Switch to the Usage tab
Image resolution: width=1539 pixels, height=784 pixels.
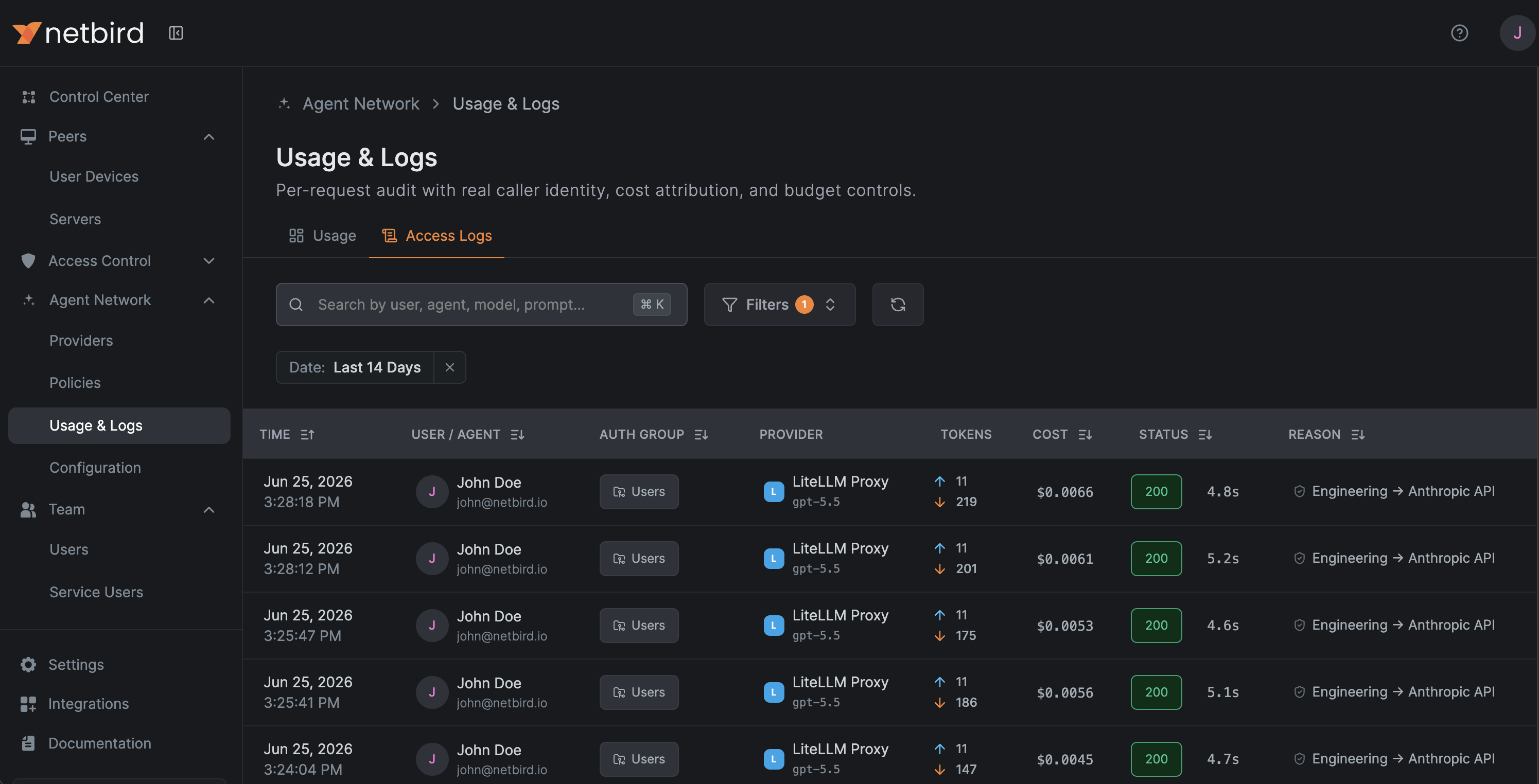pos(323,236)
